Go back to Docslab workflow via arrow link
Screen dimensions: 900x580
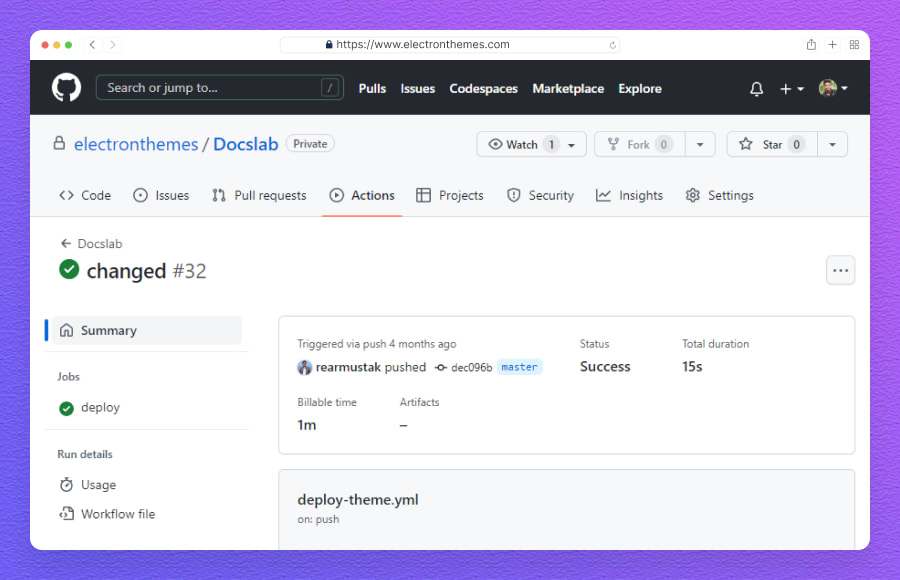pos(91,243)
